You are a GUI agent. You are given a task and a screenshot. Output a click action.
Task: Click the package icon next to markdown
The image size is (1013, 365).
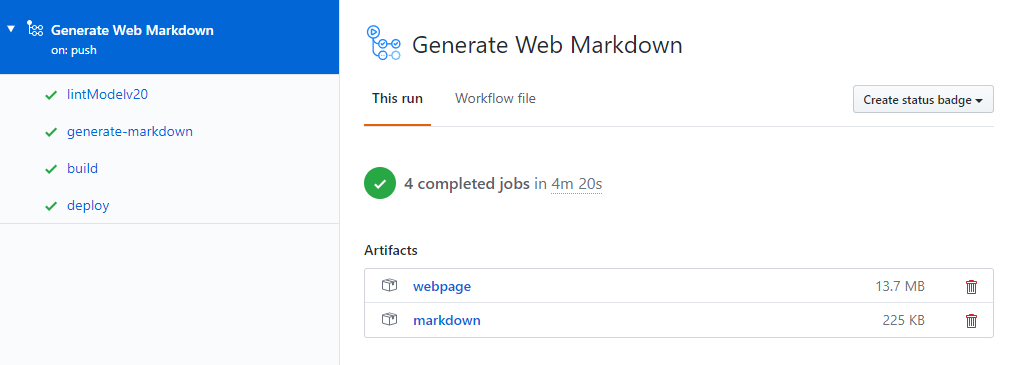click(x=389, y=320)
